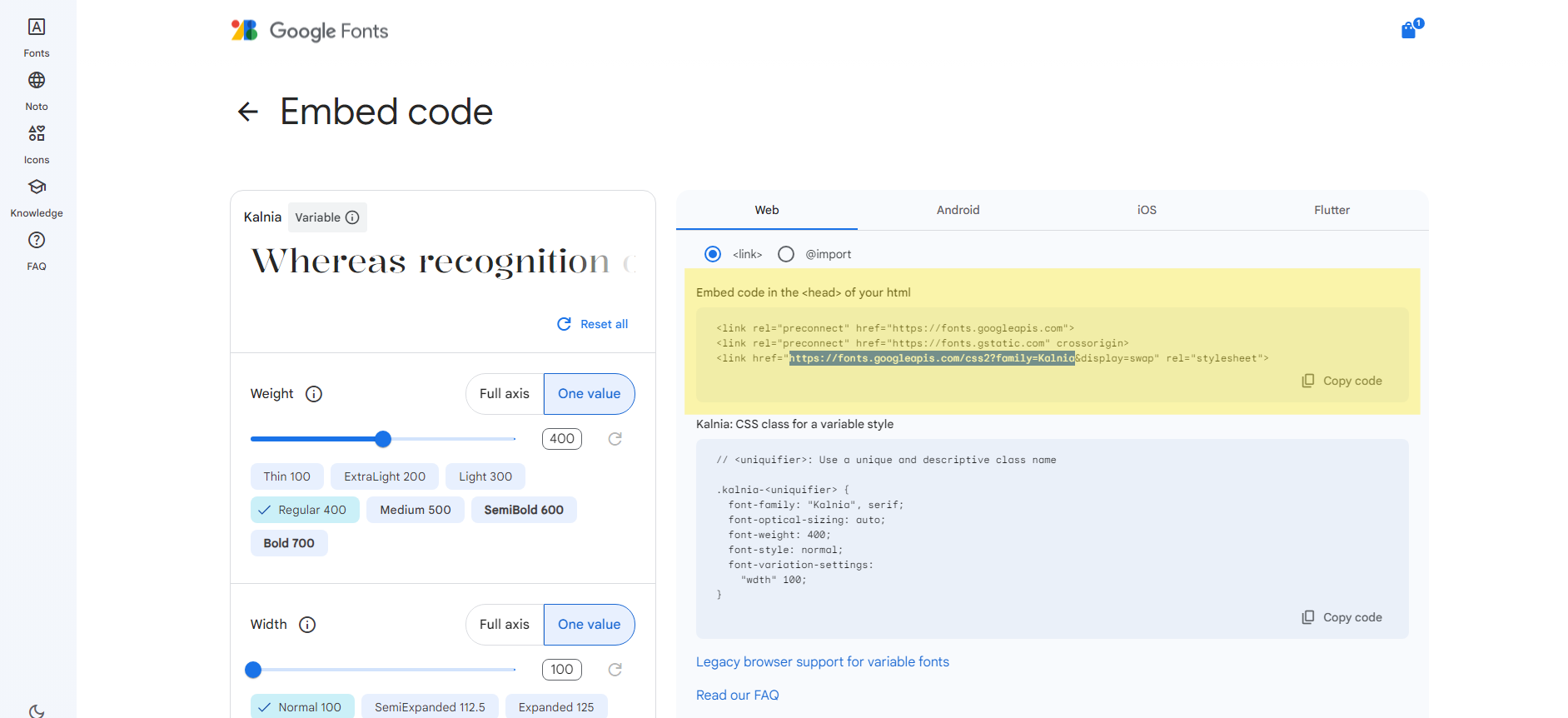Click the Google Fonts logo
The image size is (1568, 718).
(310, 31)
